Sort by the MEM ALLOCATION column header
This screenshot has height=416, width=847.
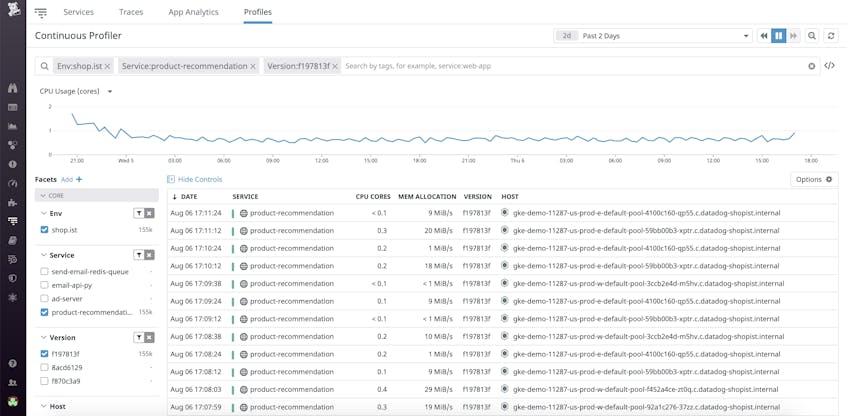(427, 197)
